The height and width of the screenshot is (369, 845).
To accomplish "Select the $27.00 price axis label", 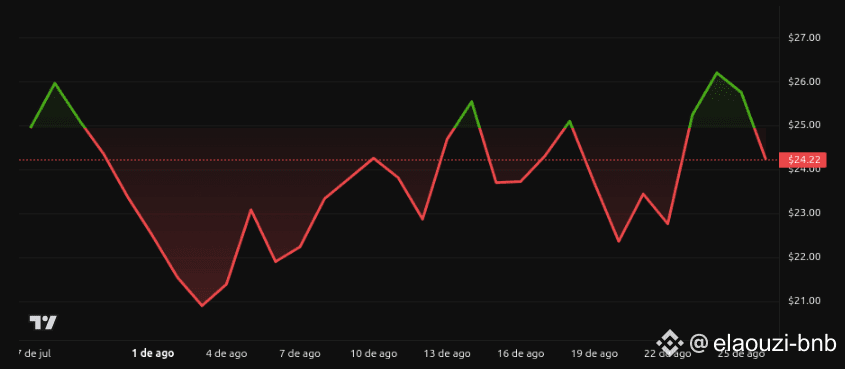I will point(804,38).
